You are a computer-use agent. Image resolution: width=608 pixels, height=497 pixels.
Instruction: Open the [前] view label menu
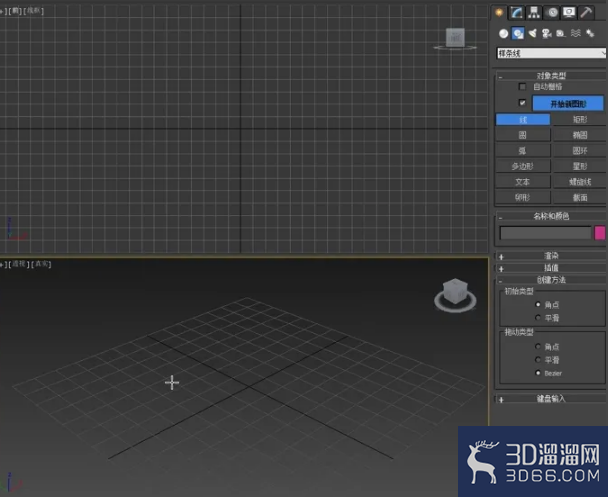coord(15,11)
